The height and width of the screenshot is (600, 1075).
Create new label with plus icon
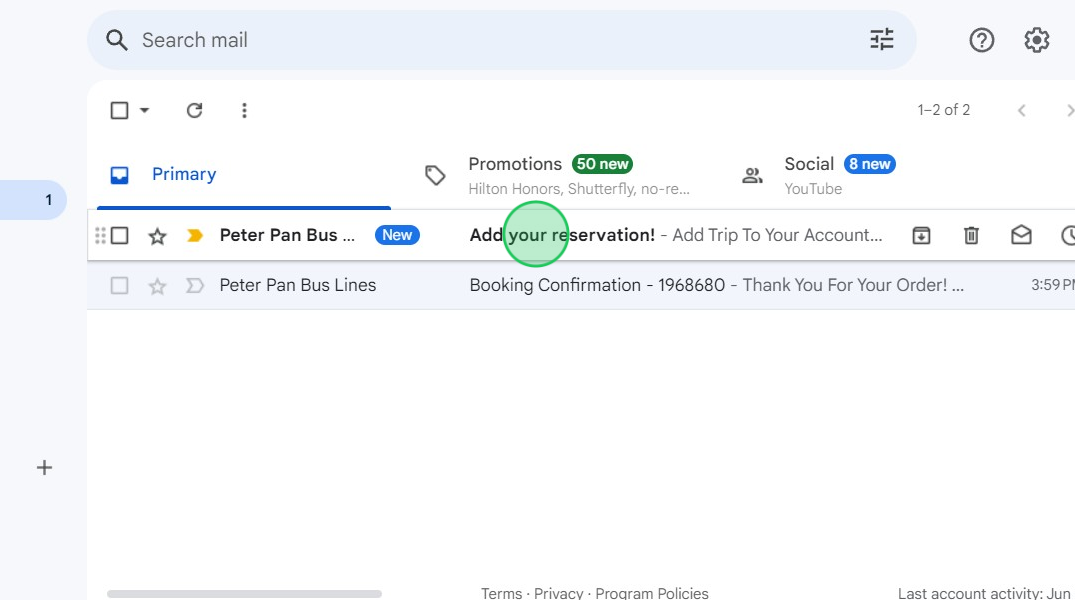tap(44, 467)
